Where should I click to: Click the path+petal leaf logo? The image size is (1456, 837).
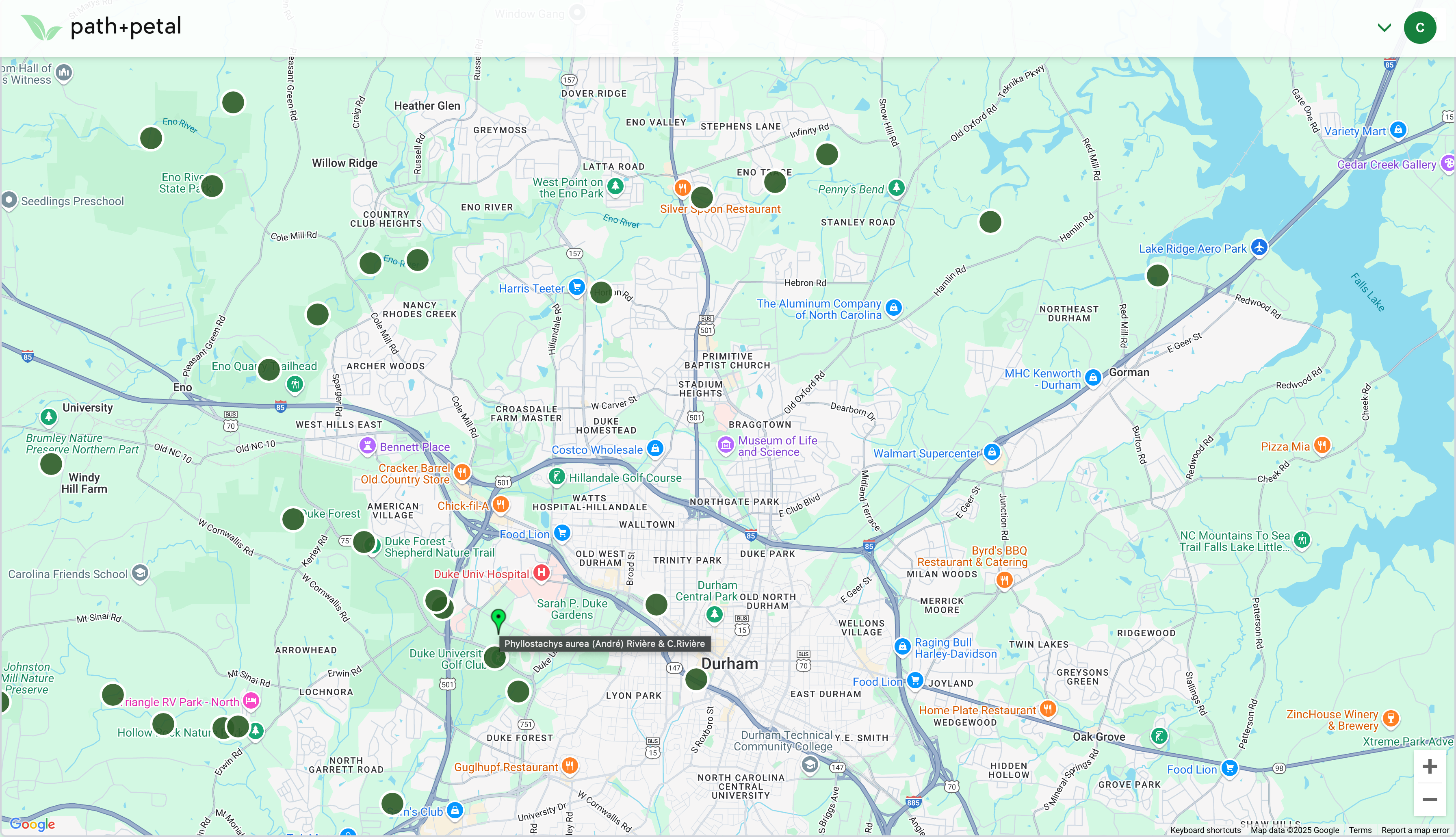click(41, 27)
